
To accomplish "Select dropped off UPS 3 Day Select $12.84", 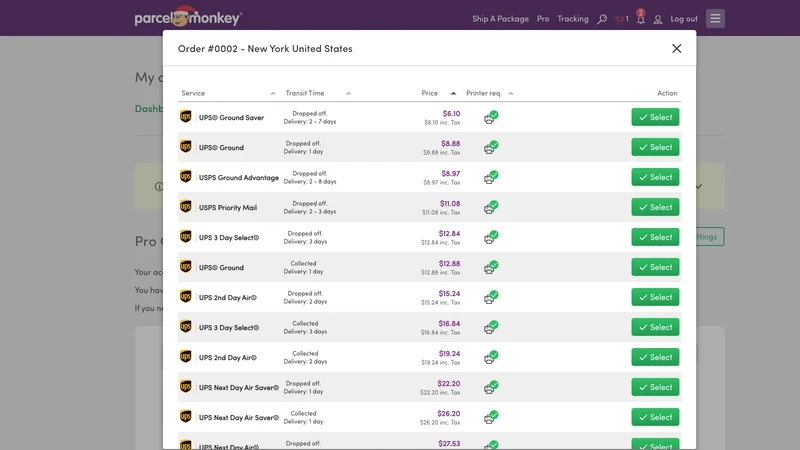I will (x=655, y=237).
